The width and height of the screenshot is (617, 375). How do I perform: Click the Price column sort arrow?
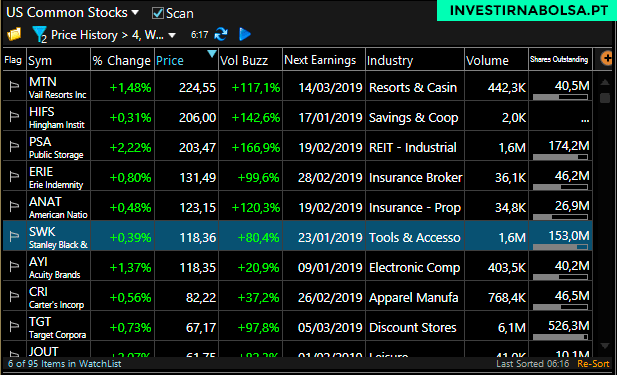(212, 54)
